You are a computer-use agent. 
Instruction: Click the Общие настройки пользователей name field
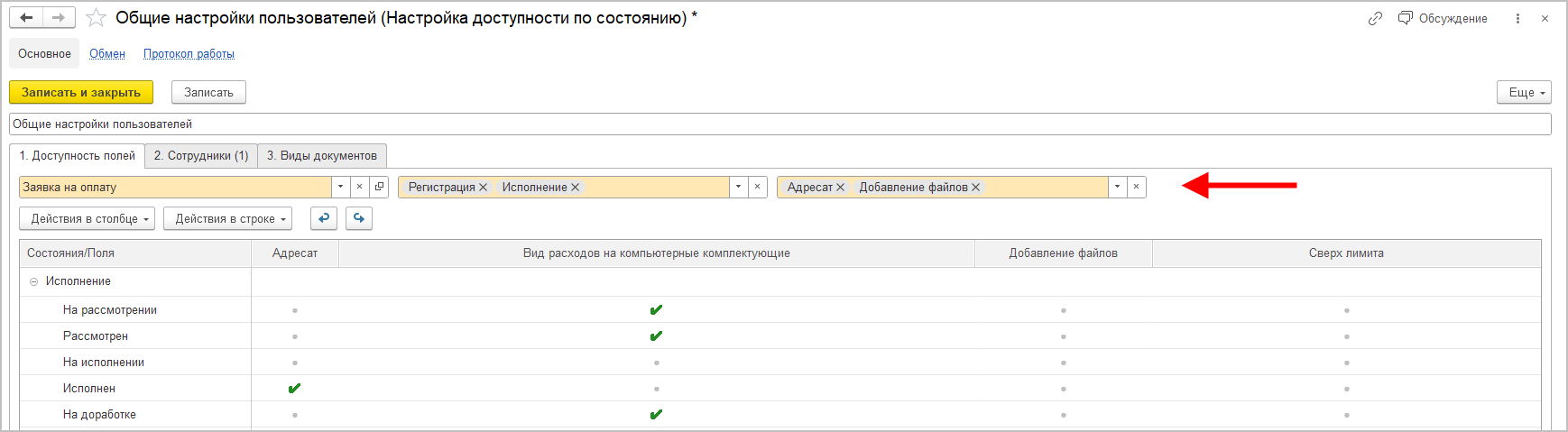coord(779,124)
